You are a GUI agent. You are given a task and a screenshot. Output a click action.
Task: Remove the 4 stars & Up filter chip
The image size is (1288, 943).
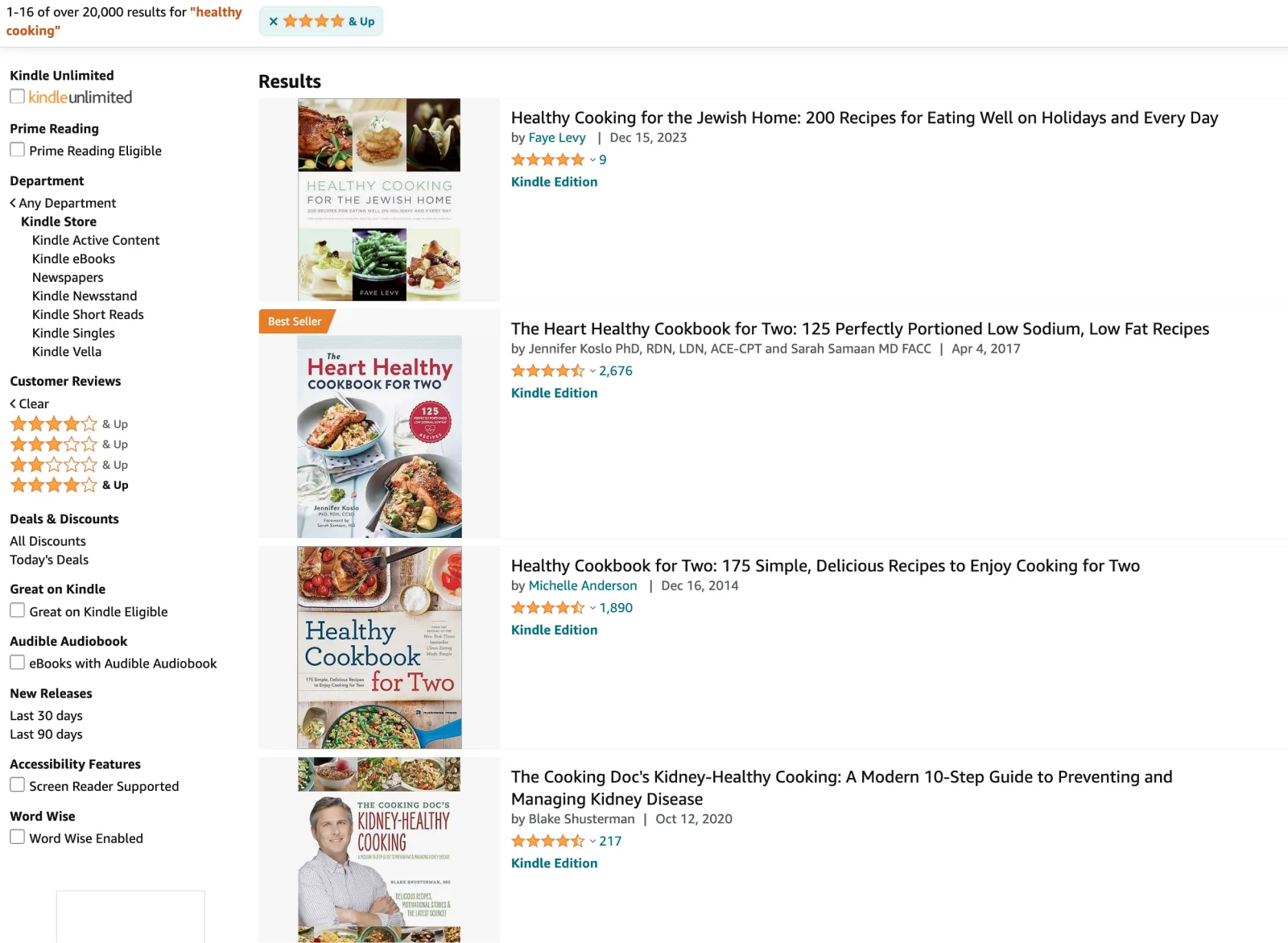coord(274,22)
